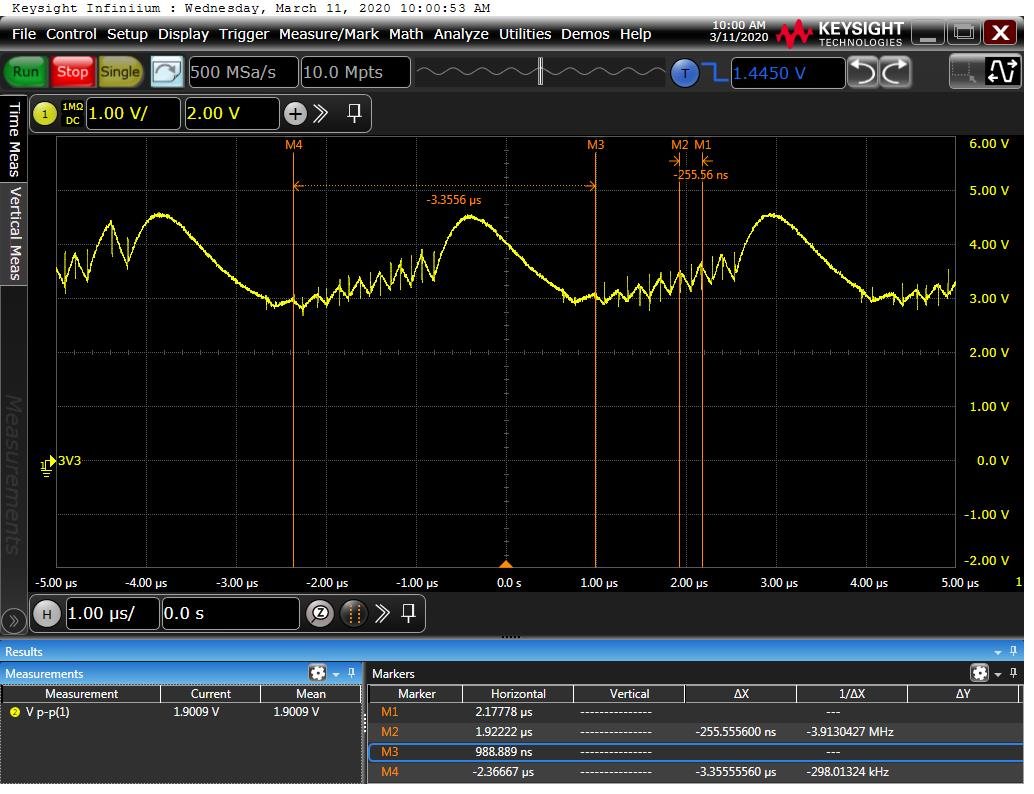Open the Time Meas side tab
Image resolution: width=1034 pixels, height=794 pixels.
point(13,138)
